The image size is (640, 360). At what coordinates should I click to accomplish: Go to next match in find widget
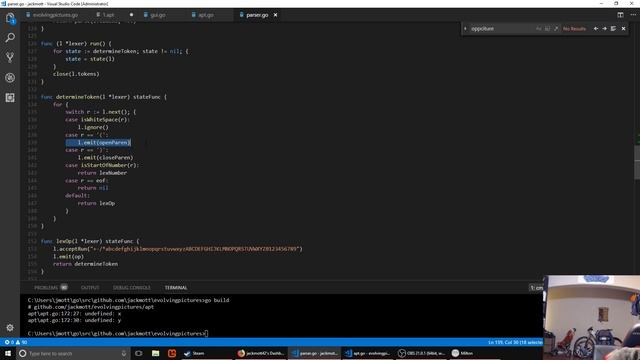pos(604,29)
